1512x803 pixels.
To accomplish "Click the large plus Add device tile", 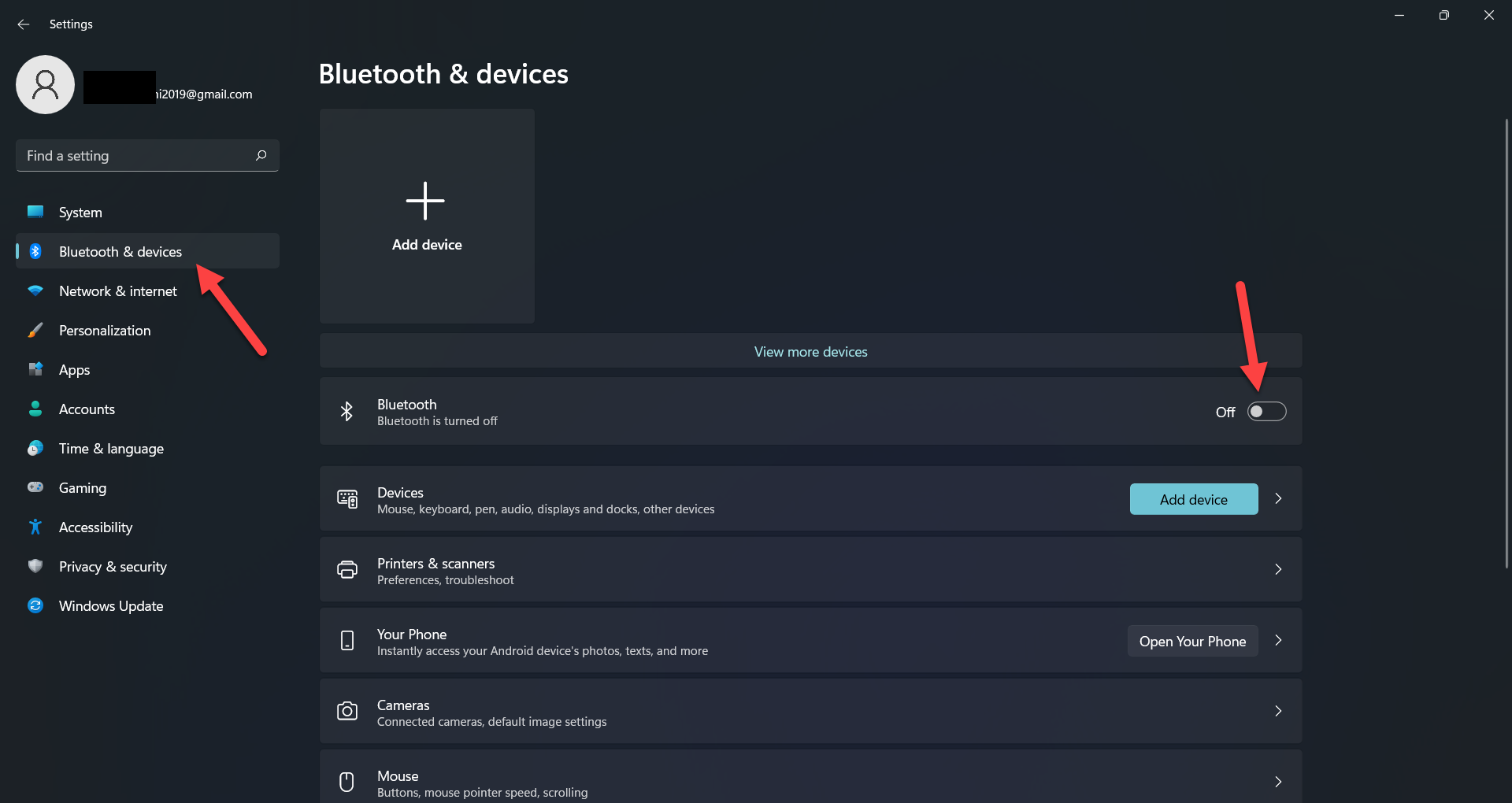I will click(x=427, y=216).
